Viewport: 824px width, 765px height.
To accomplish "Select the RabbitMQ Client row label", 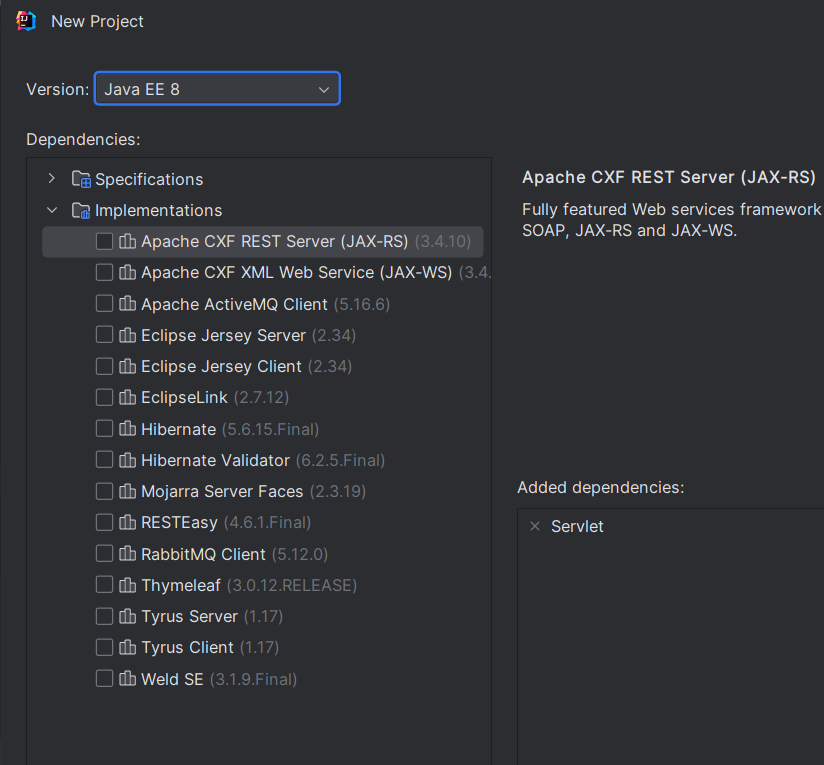I will pyautogui.click(x=203, y=554).
